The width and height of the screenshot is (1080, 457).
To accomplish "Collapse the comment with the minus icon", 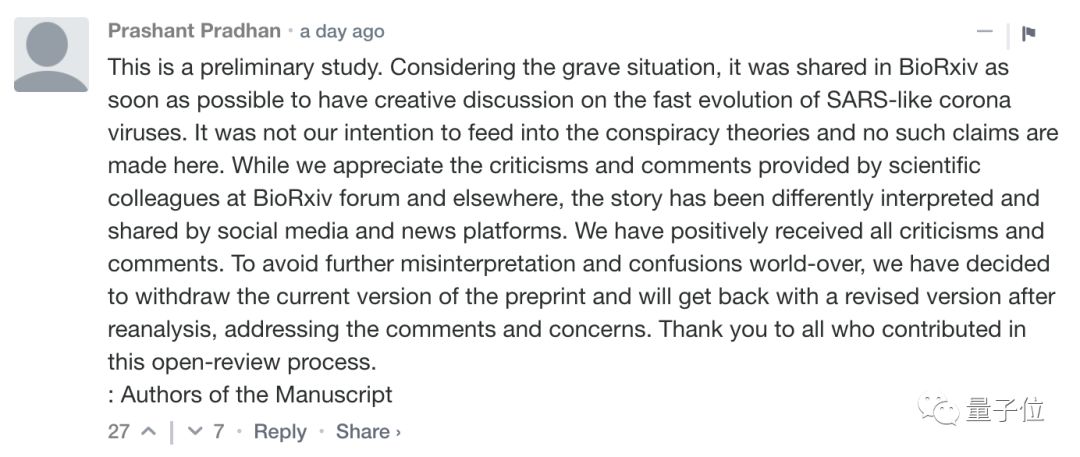I will click(x=985, y=32).
